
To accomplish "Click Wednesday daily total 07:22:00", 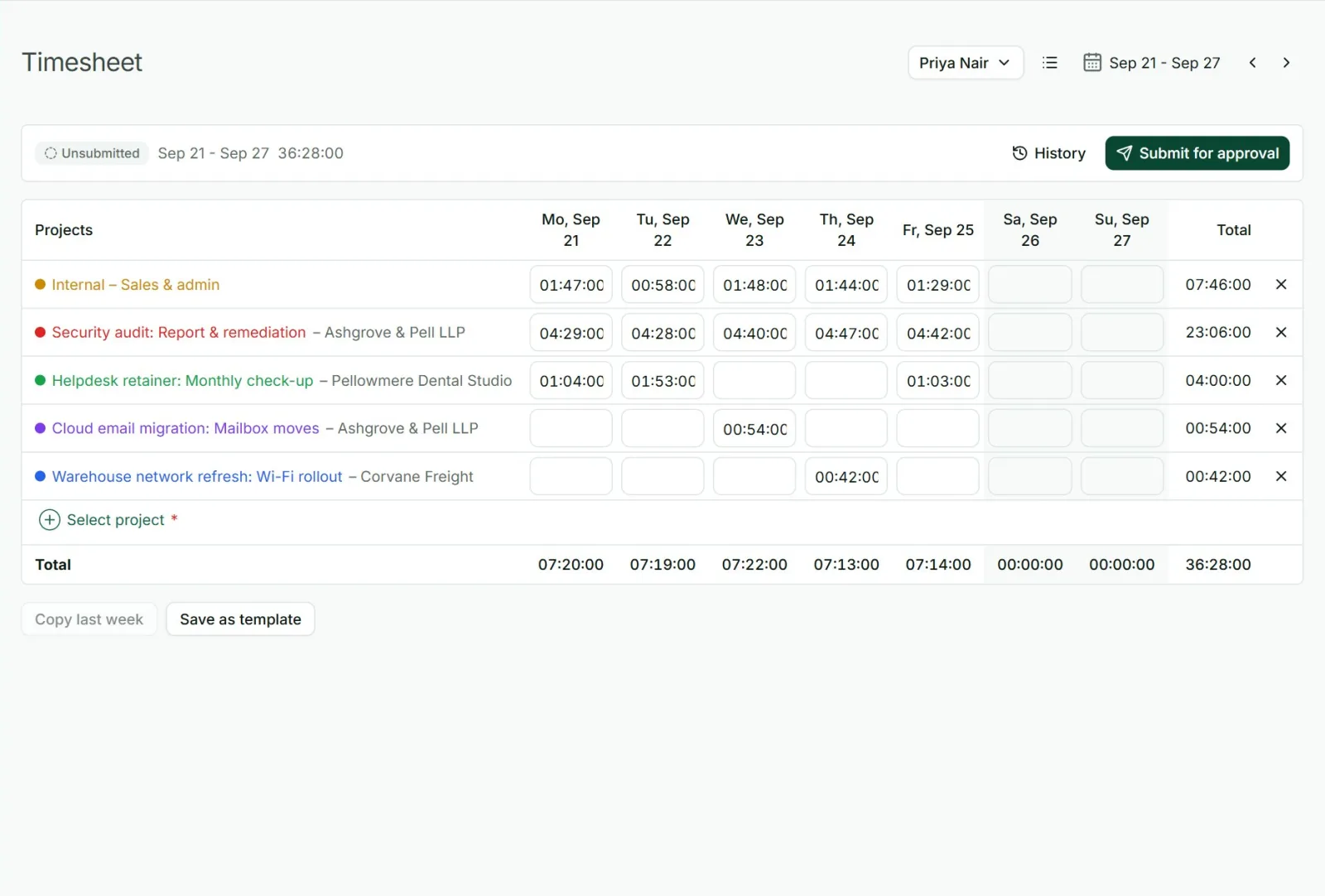I will (754, 565).
